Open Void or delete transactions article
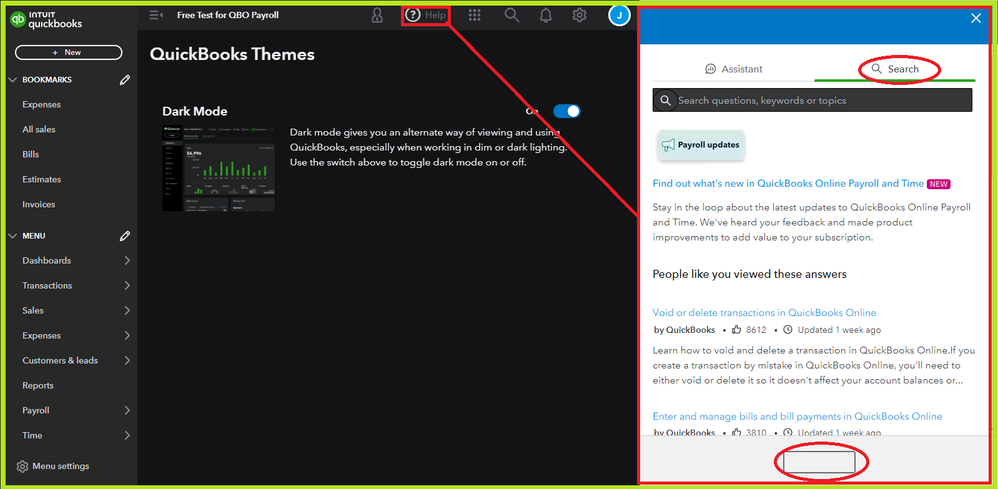The image size is (998, 489). [764, 313]
